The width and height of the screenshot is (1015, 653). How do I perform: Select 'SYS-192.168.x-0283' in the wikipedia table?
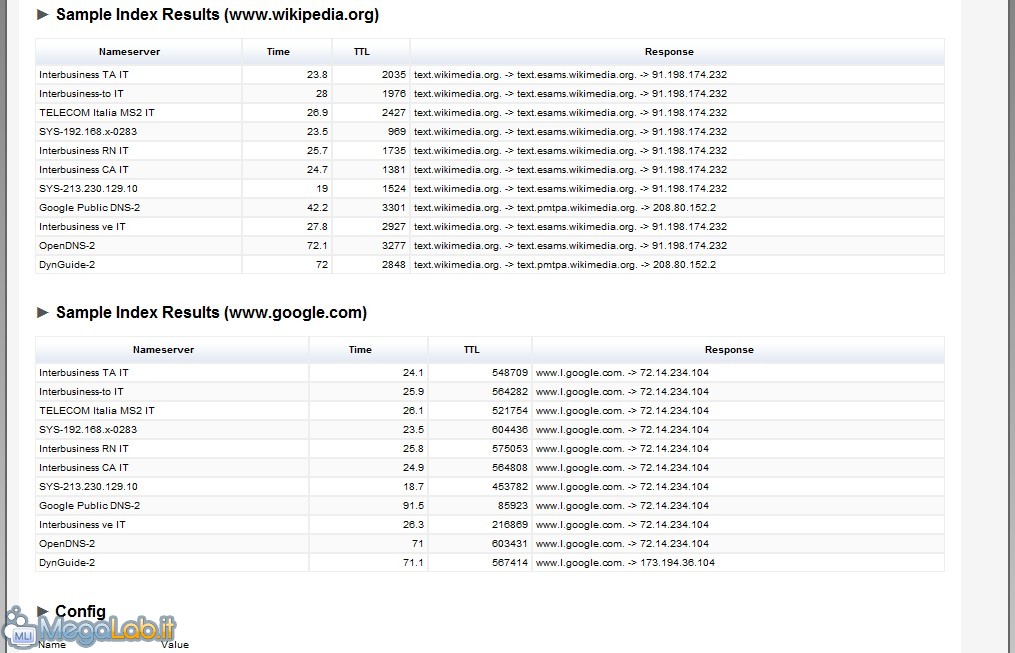coord(88,131)
